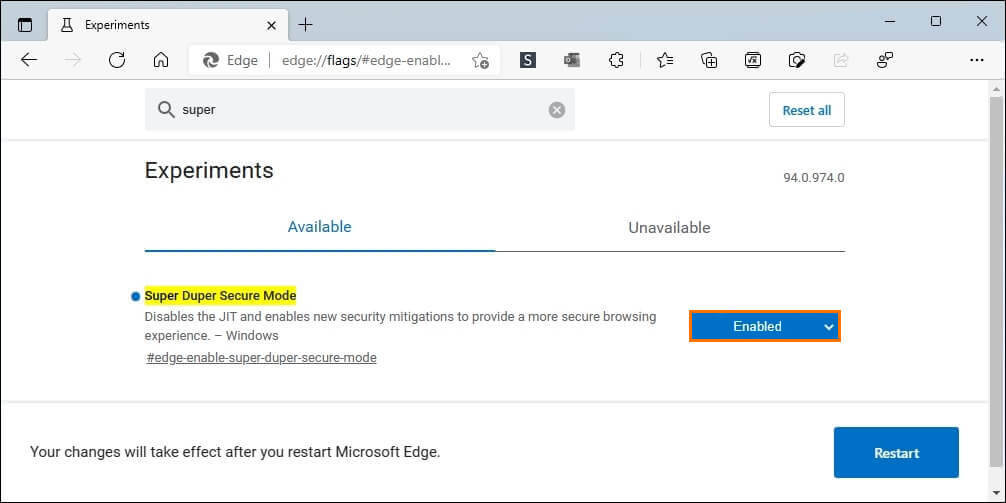Go back with the back arrow

pos(29,60)
